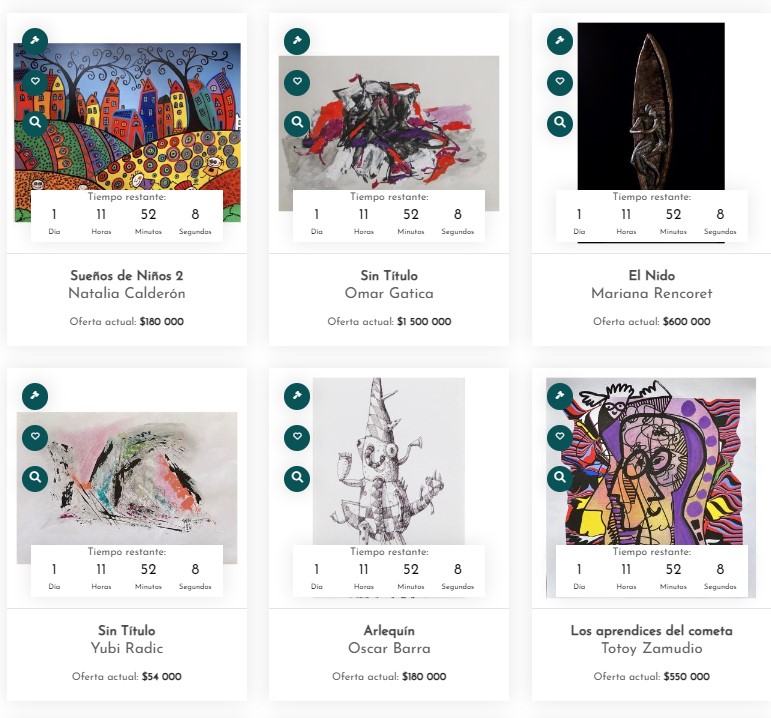Image resolution: width=771 pixels, height=718 pixels.
Task: Click gavel bid icon on Yubi Radic's artwork
Action: point(35,396)
